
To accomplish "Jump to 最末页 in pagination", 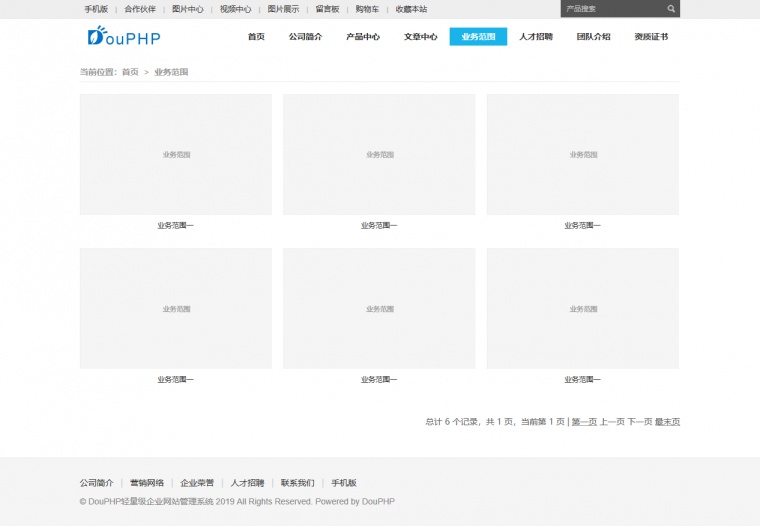I will 667,422.
